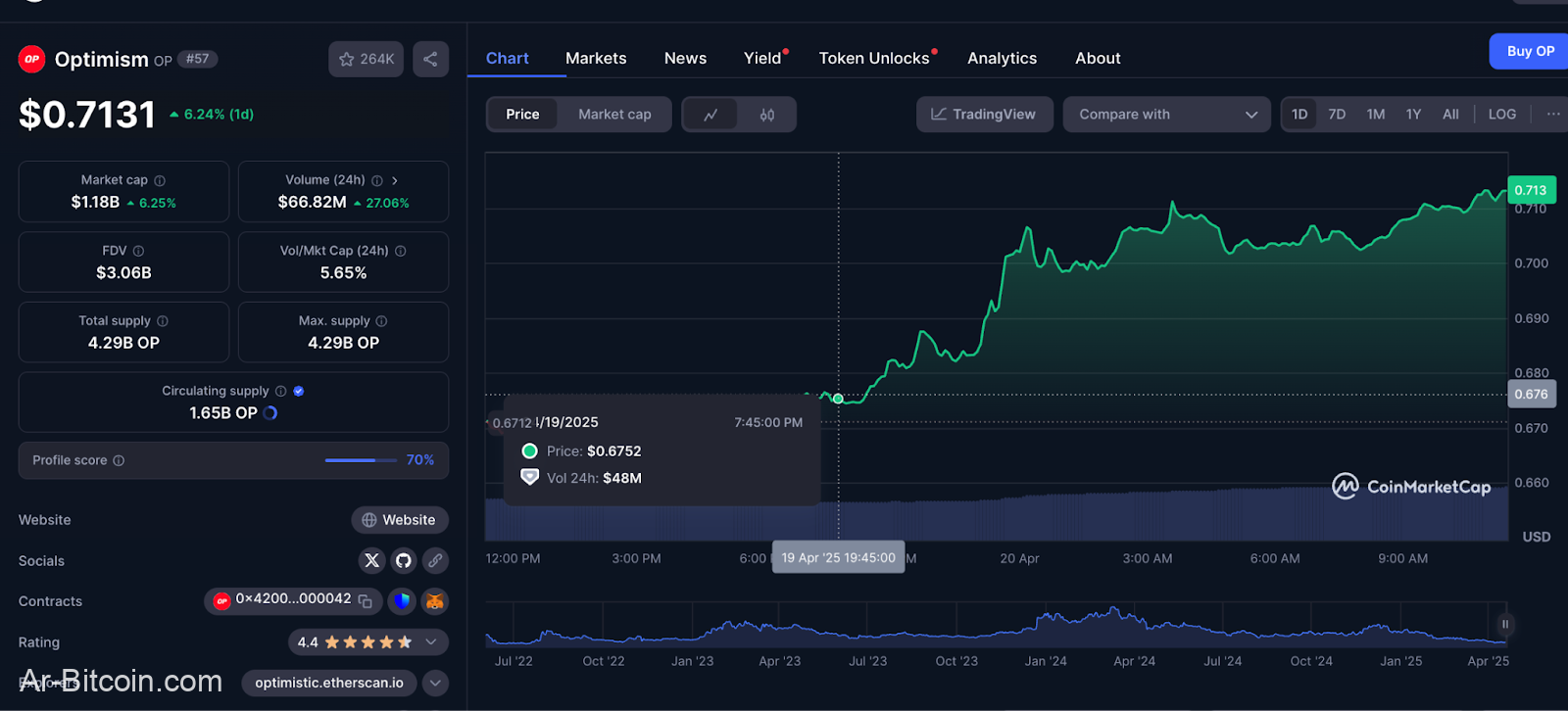Click the Profile score progress bar
Viewport: 1568px width, 711px height.
[x=362, y=460]
